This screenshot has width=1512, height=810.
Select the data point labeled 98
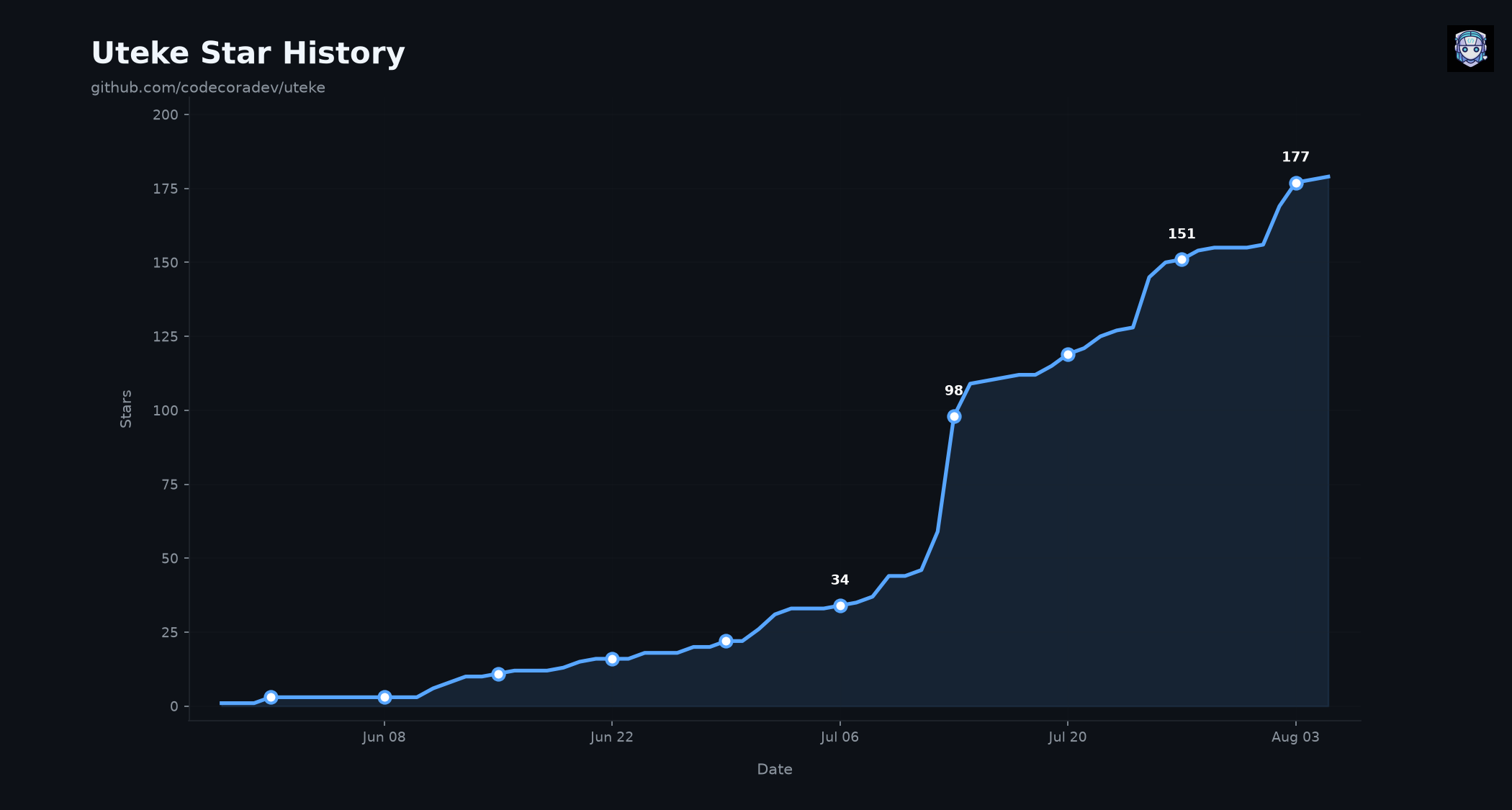[x=954, y=416]
